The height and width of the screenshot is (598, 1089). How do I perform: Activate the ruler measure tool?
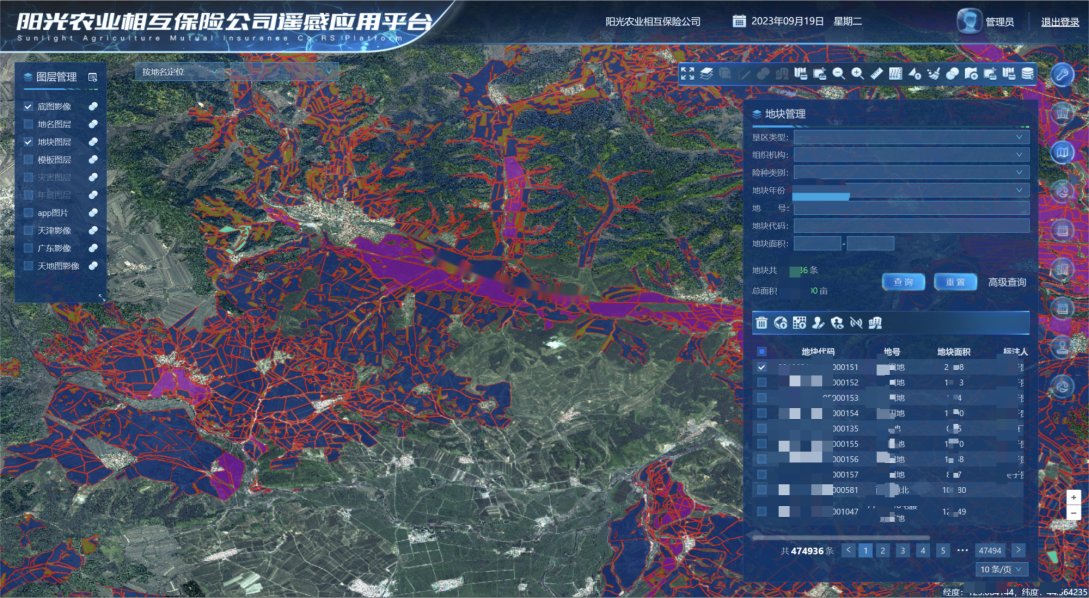click(877, 73)
